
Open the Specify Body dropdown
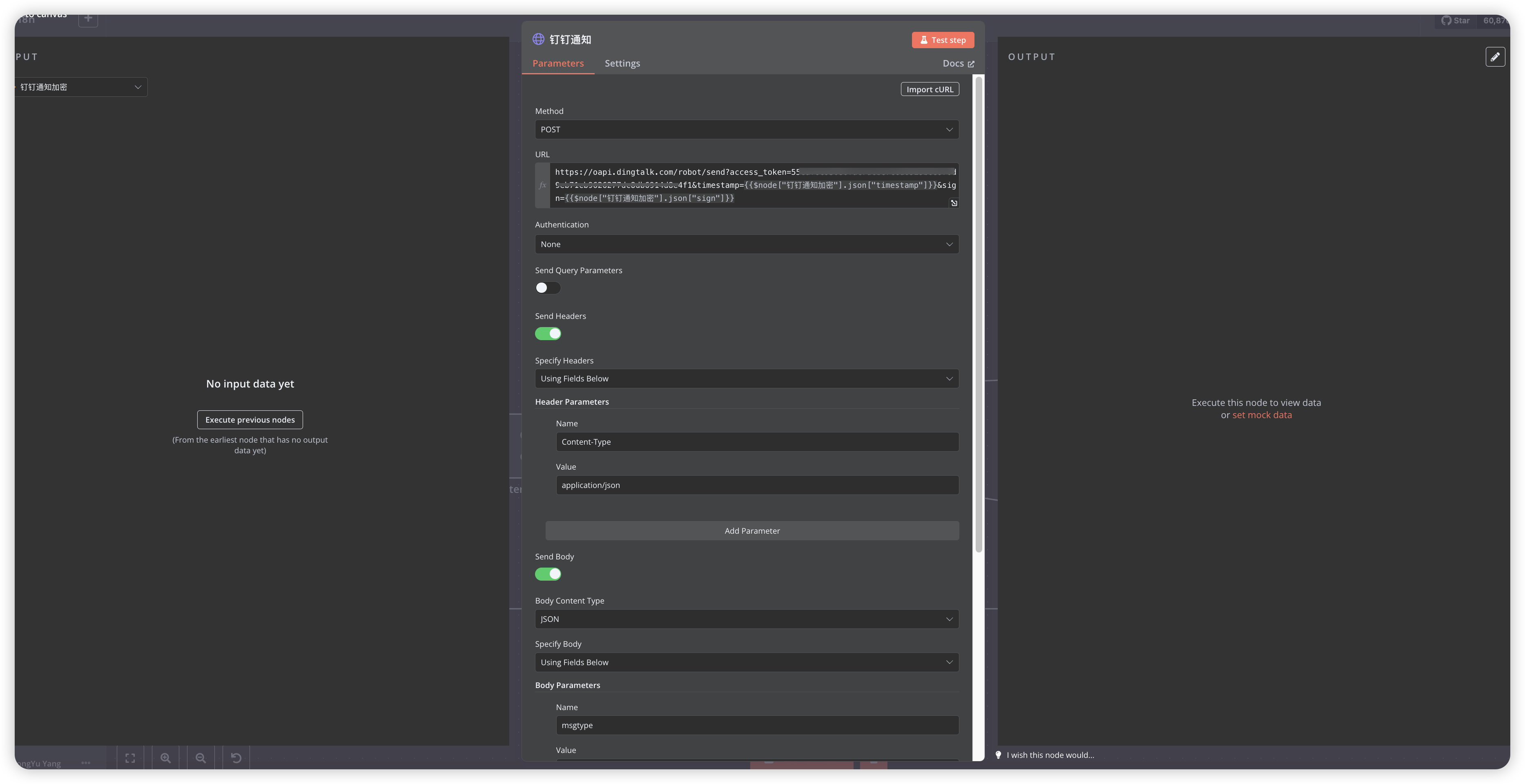click(x=747, y=662)
